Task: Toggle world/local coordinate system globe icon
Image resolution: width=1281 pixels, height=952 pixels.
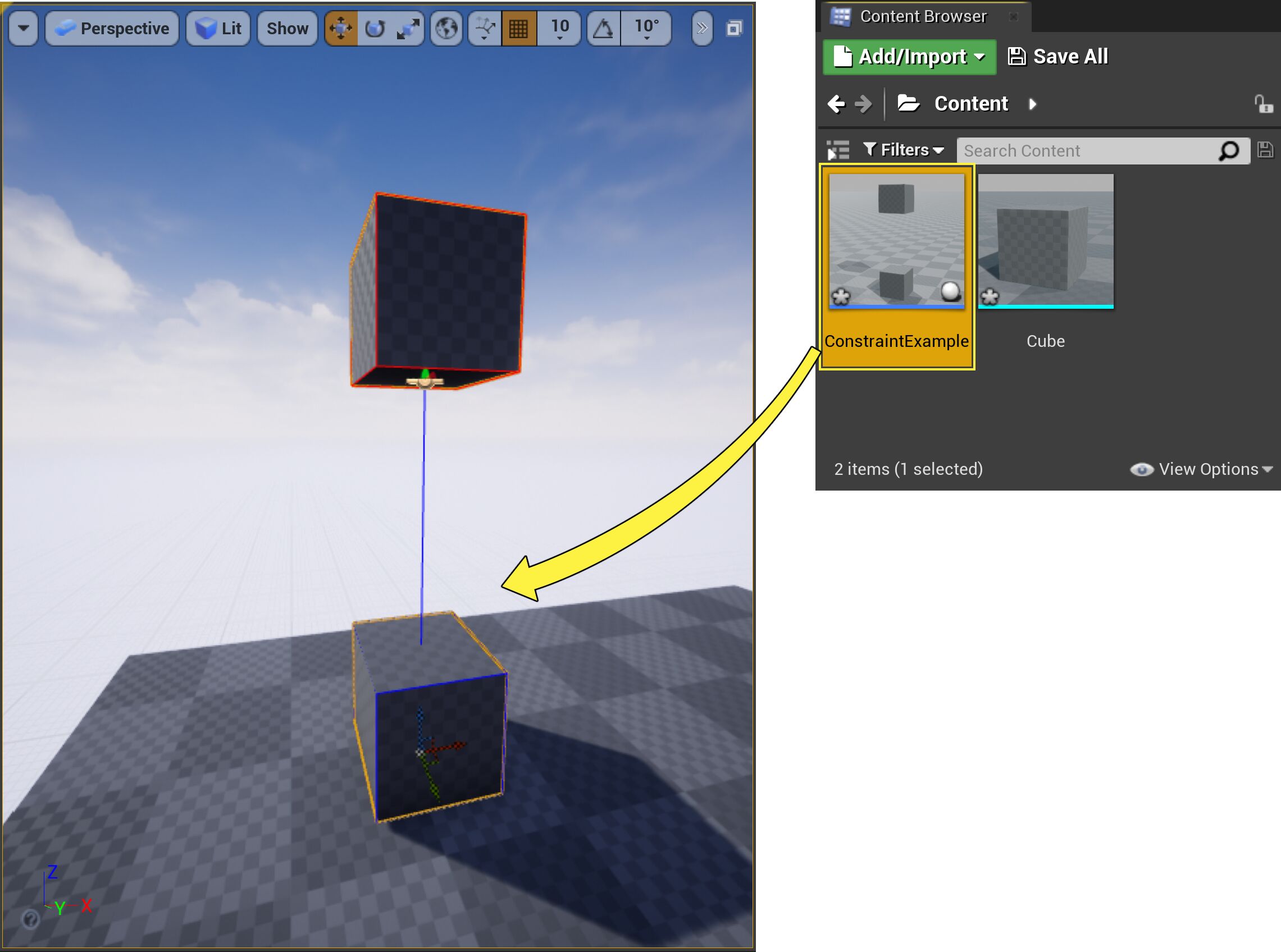Action: pos(446,28)
